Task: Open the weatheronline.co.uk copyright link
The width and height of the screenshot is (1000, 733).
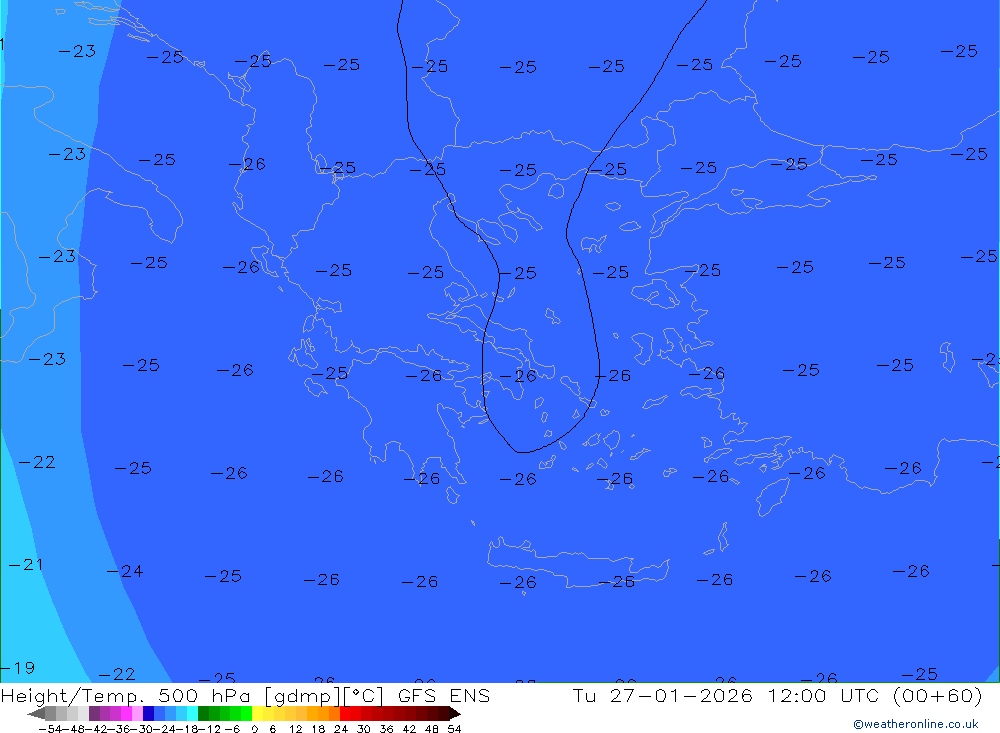Action: click(x=916, y=724)
